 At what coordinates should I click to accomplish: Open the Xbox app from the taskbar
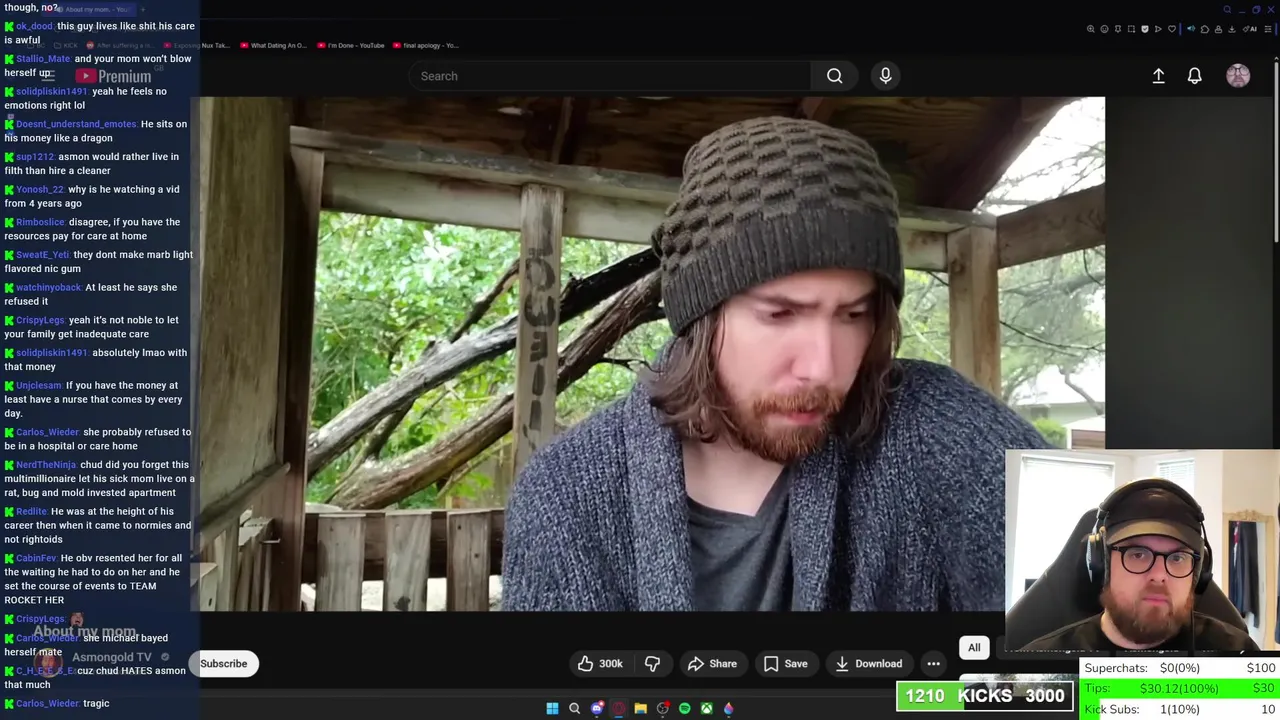point(707,708)
